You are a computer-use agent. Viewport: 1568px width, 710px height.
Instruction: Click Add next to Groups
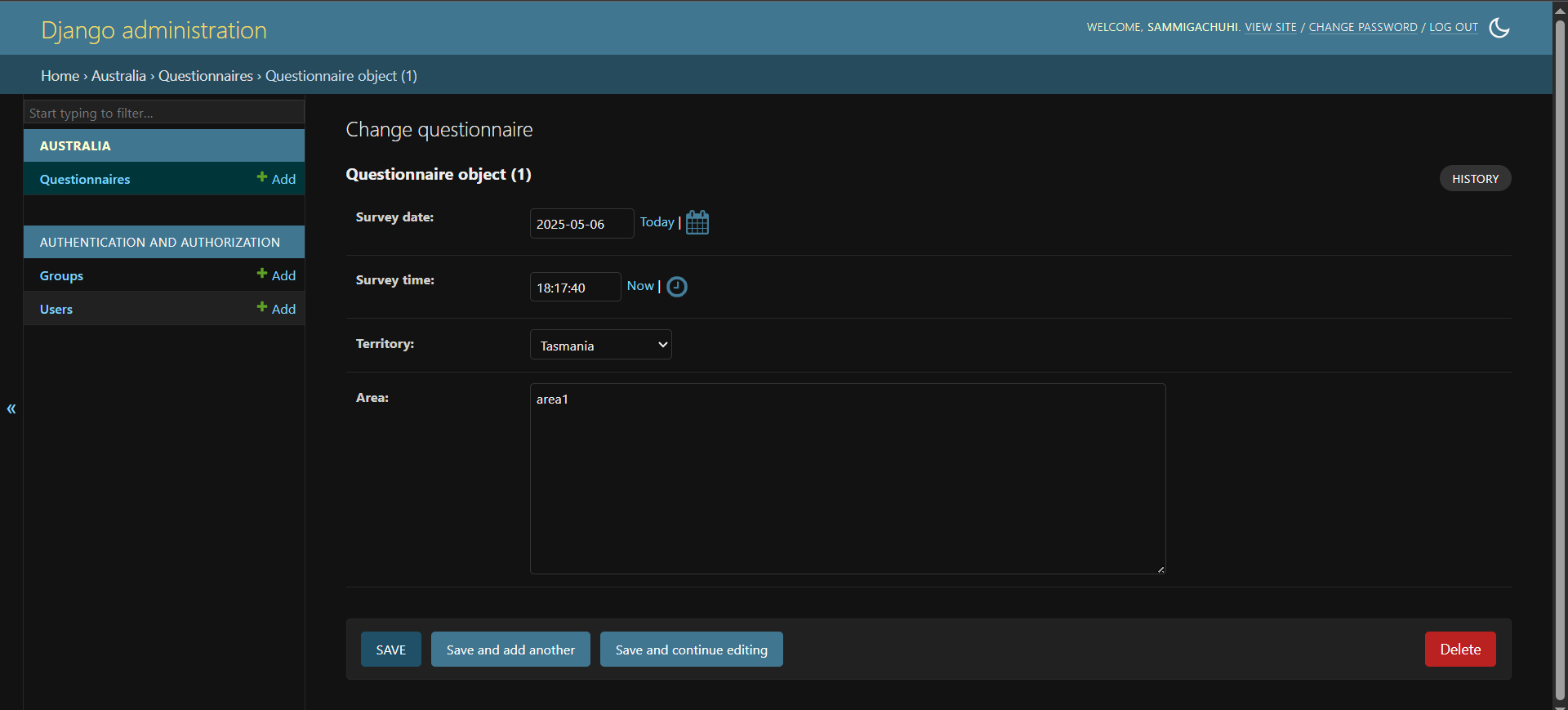[277, 275]
